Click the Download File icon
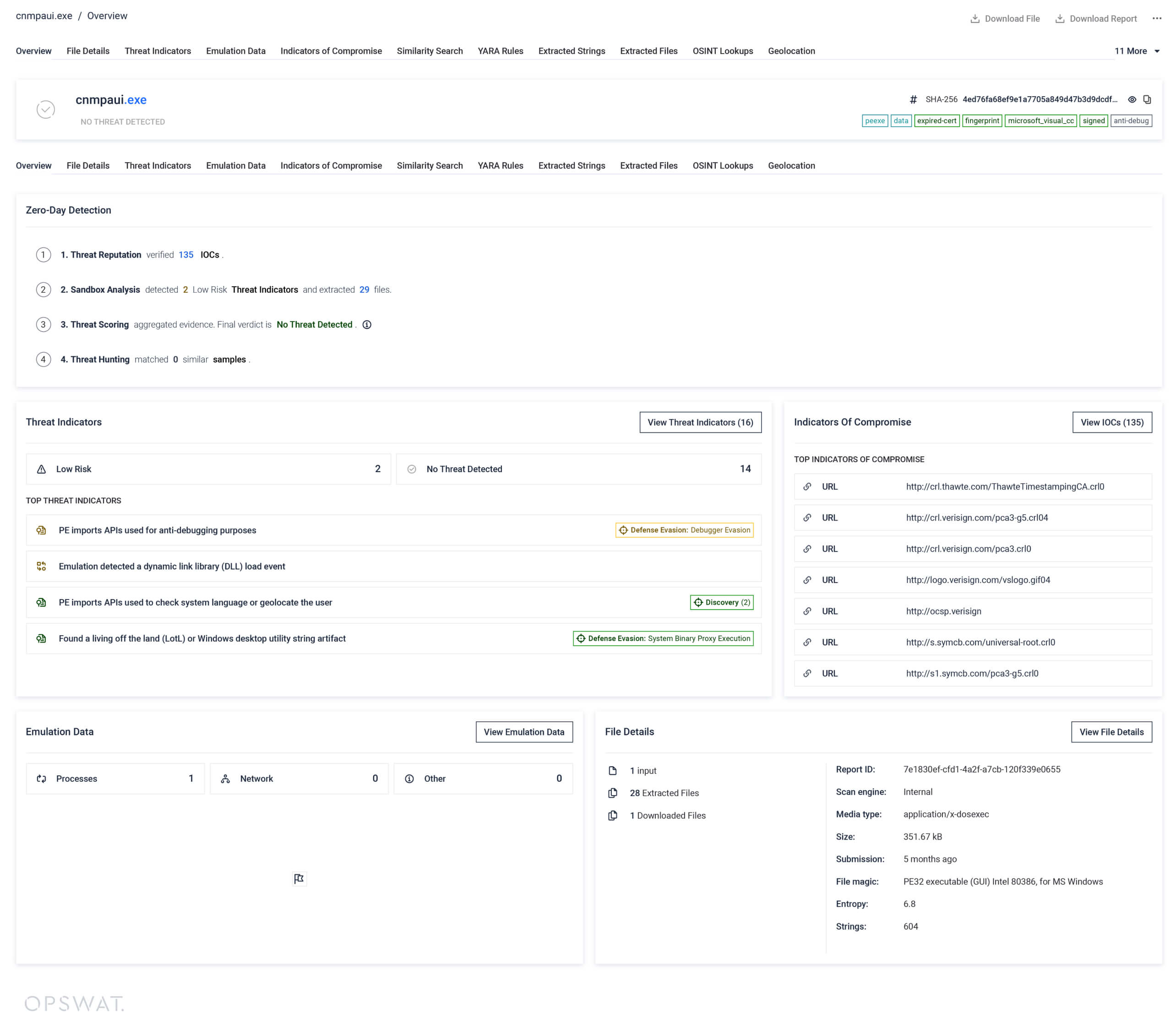This screenshot has width=1176, height=1036. click(975, 18)
